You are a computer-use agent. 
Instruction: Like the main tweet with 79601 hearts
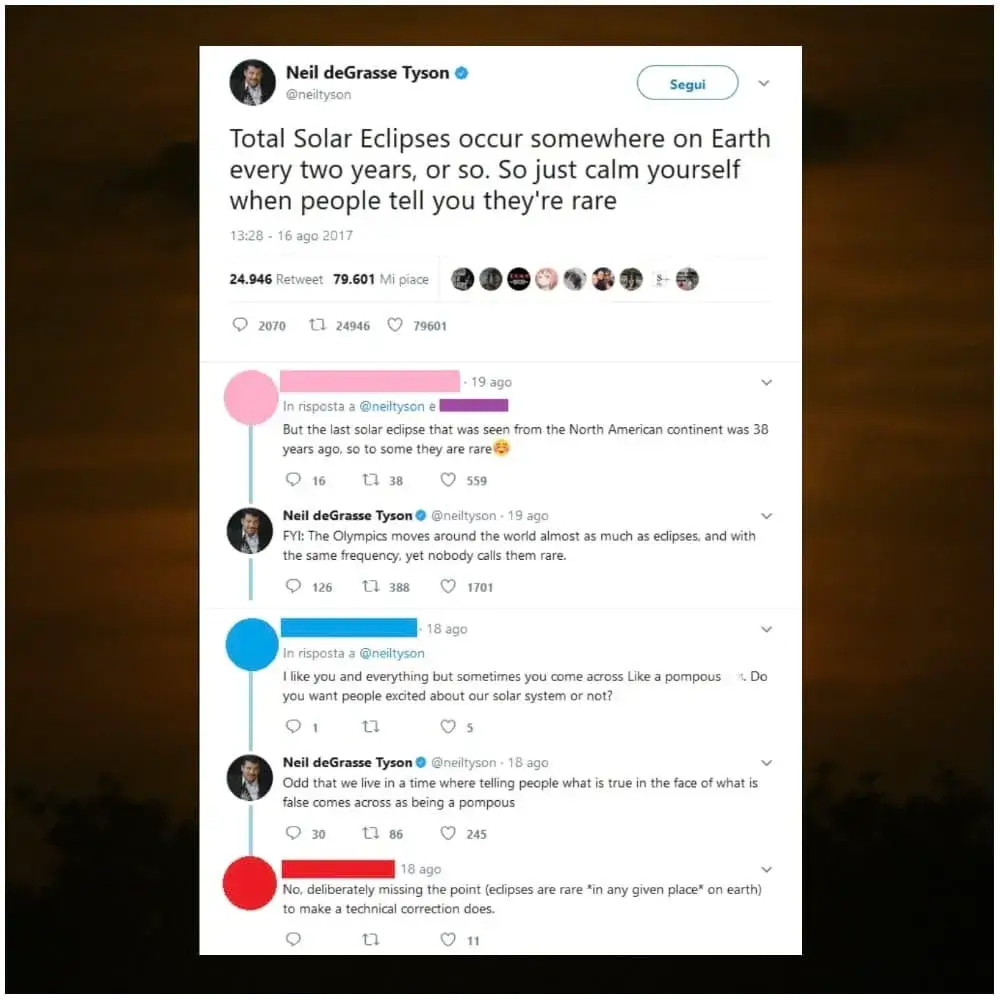395,325
